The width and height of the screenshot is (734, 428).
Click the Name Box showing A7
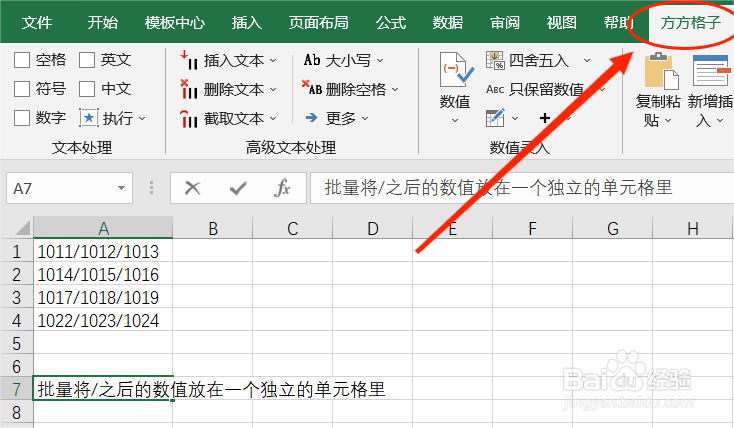pos(61,188)
